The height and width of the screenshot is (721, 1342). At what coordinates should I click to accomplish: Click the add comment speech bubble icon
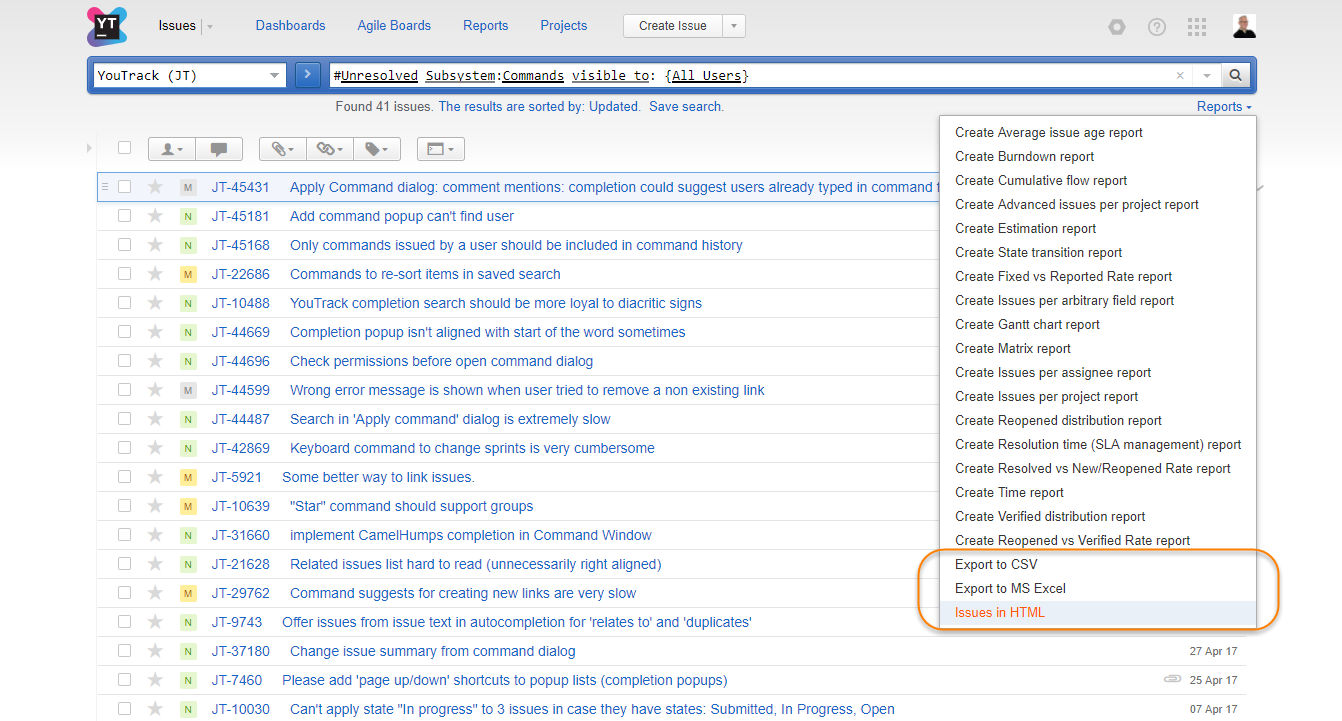[219, 149]
